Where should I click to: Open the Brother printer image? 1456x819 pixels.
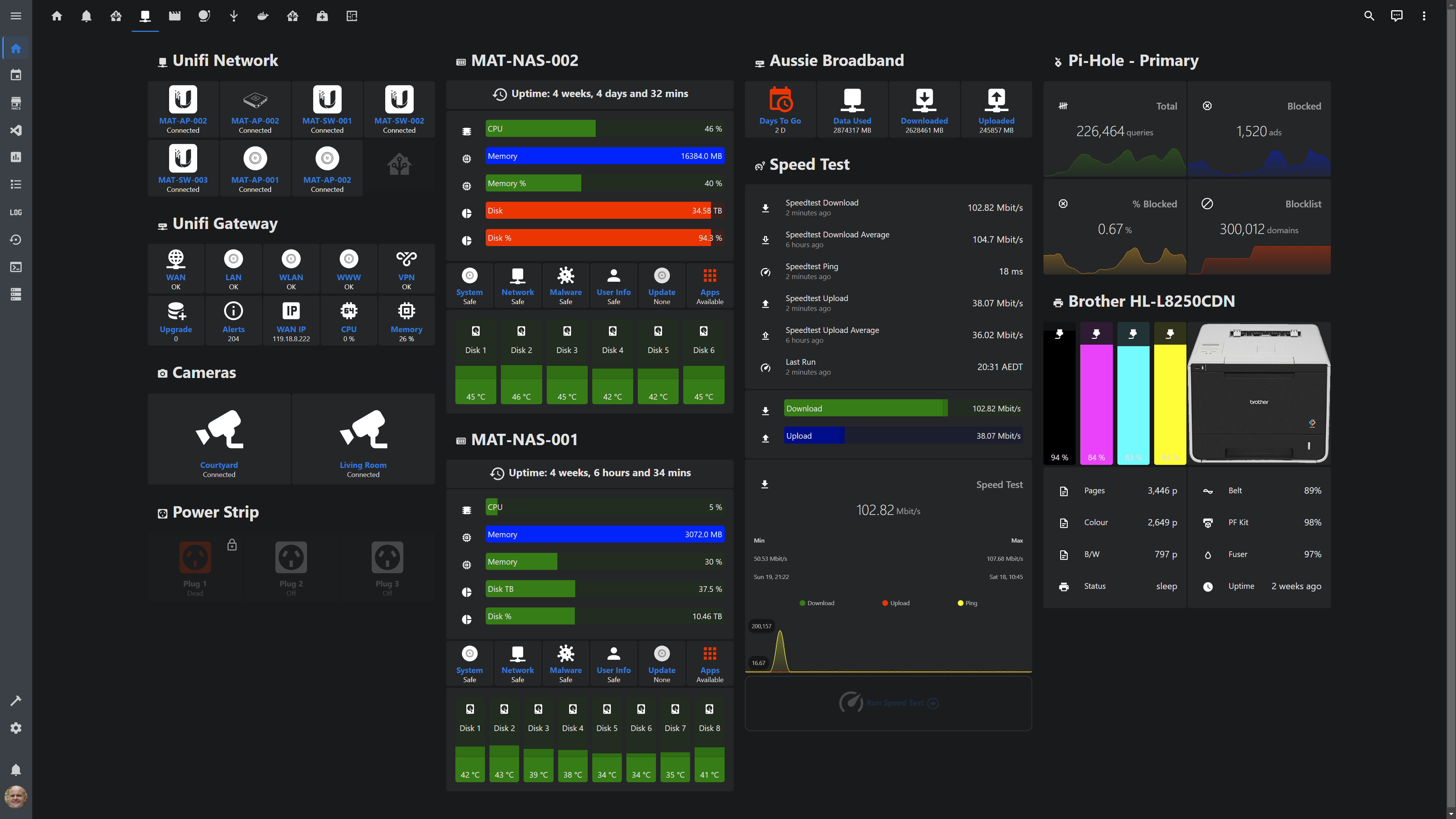coord(1259,393)
